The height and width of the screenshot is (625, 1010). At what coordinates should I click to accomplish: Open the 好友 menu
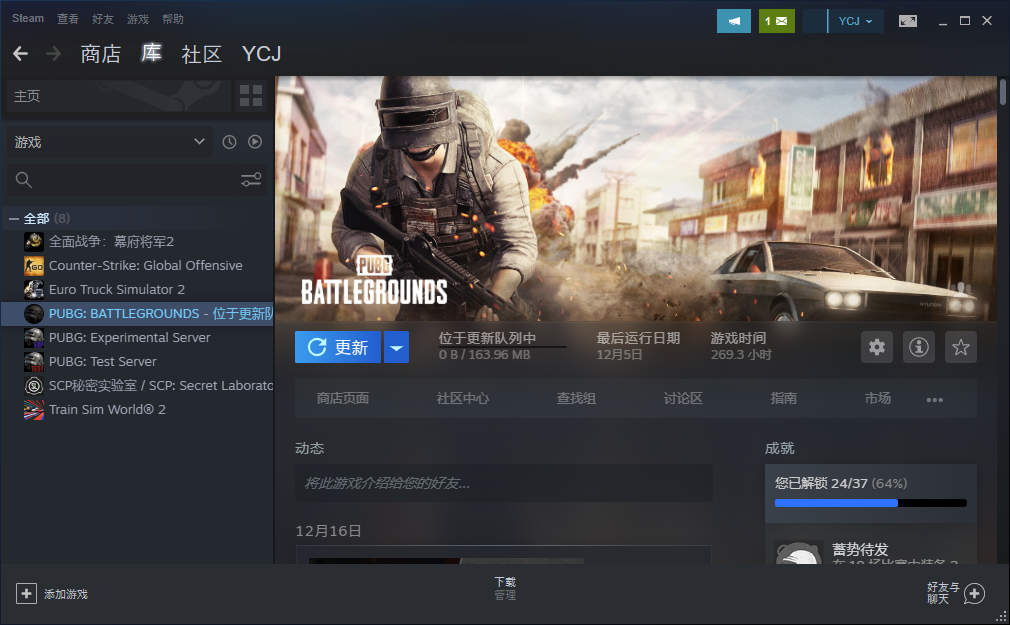tap(103, 19)
